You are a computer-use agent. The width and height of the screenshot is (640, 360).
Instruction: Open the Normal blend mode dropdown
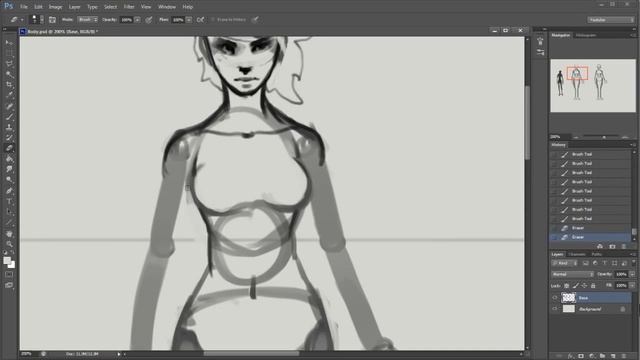[x=572, y=274]
